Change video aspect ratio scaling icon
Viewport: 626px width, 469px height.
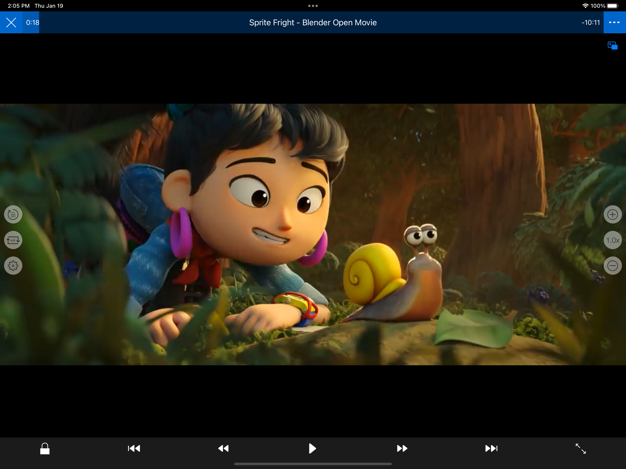pyautogui.click(x=580, y=449)
